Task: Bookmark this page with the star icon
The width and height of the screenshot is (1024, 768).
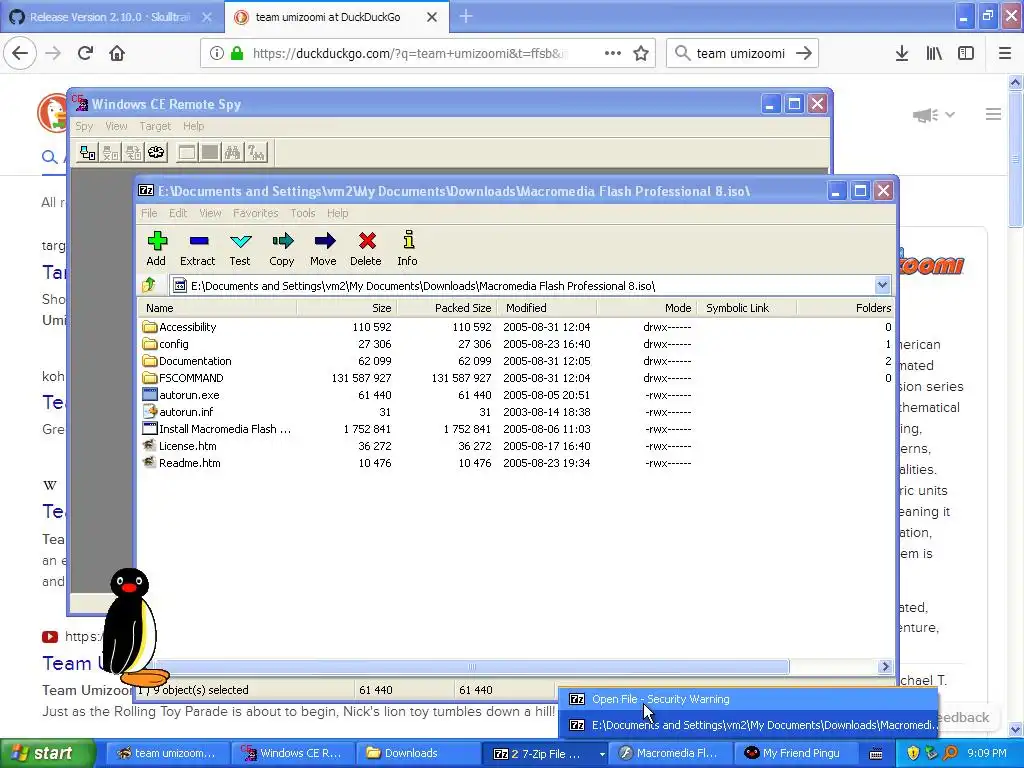Action: [x=641, y=53]
